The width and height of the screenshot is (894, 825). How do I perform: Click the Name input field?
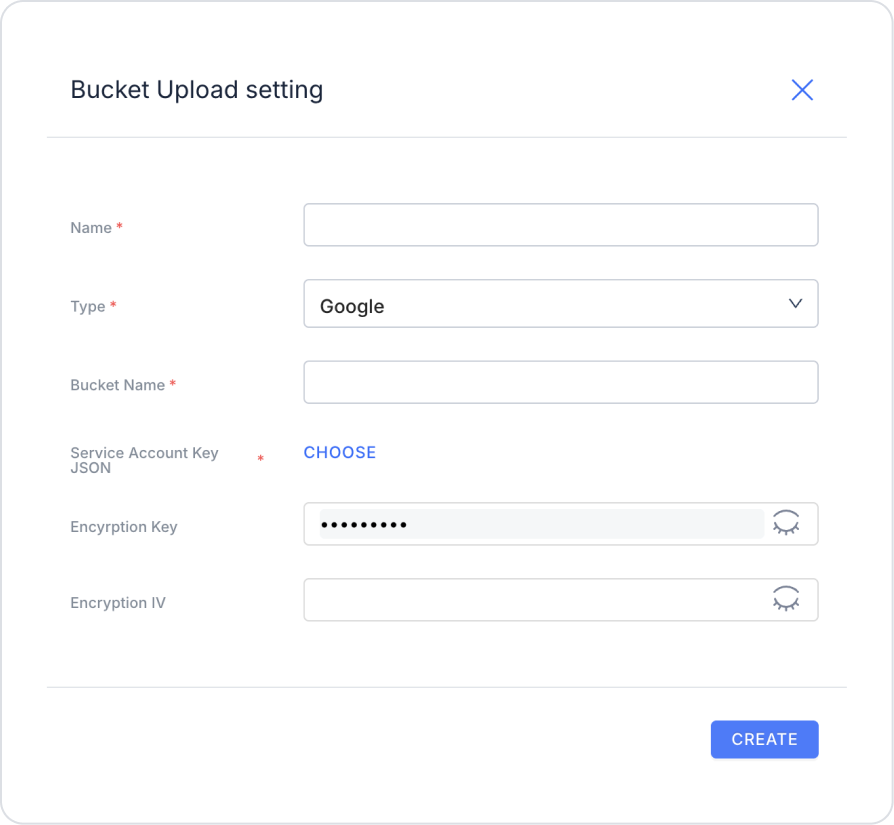pyautogui.click(x=560, y=225)
